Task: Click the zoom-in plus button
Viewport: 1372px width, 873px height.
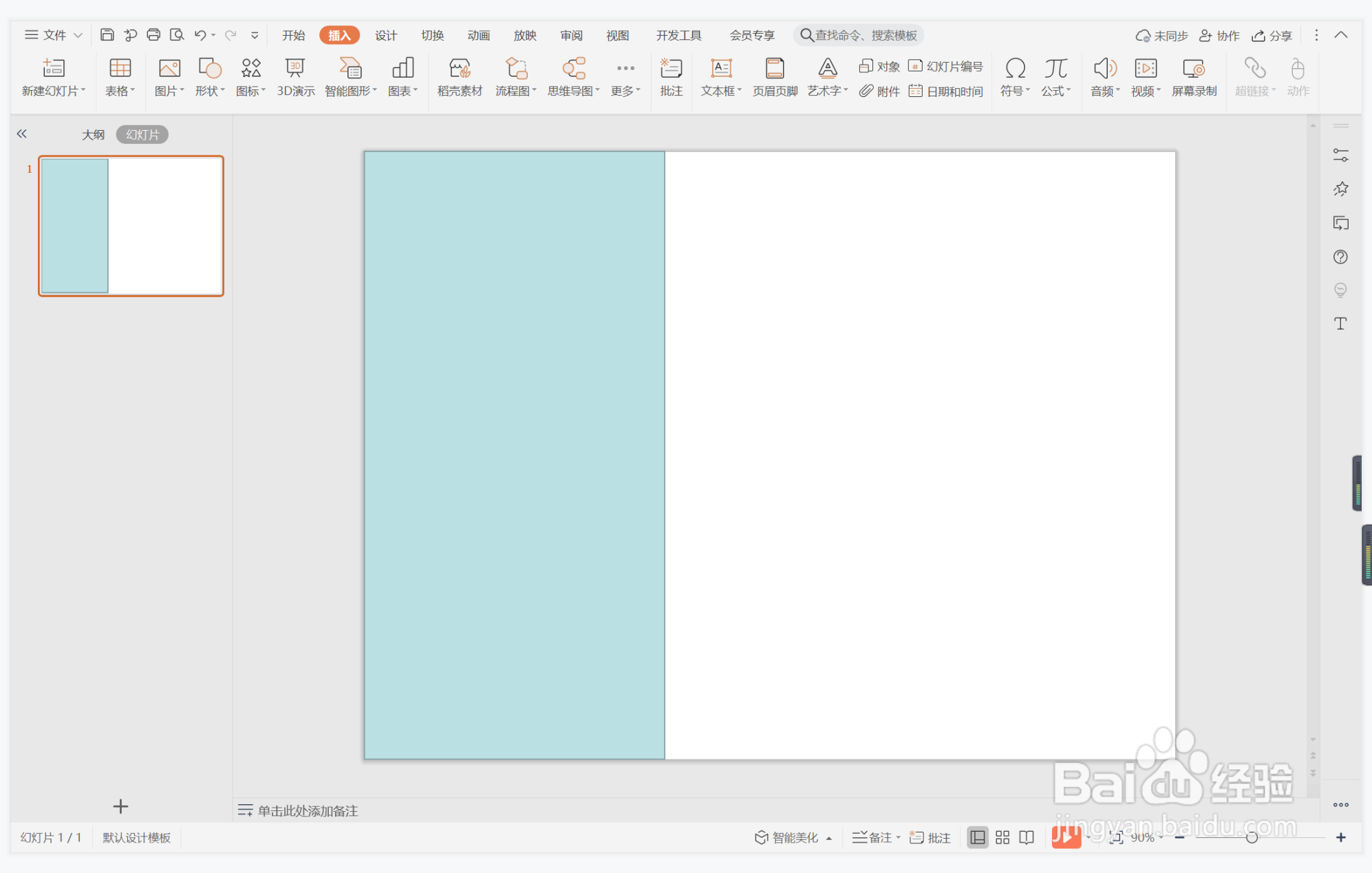Action: coord(1340,837)
